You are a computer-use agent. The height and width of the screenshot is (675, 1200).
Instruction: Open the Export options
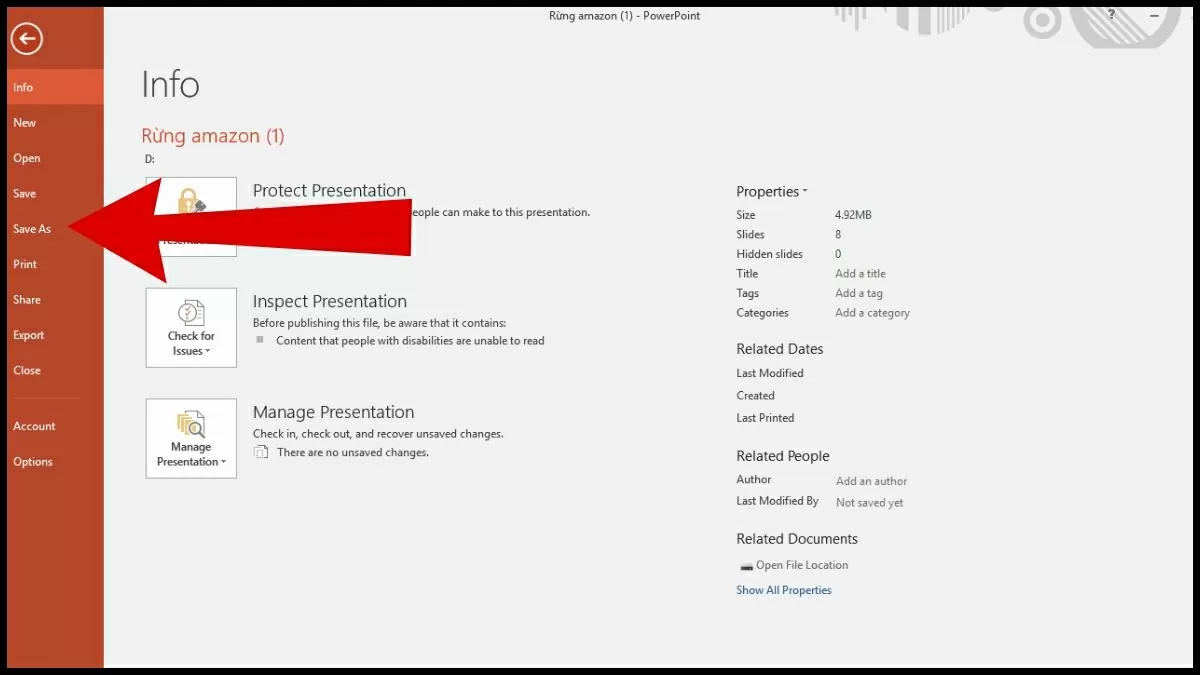tap(29, 336)
